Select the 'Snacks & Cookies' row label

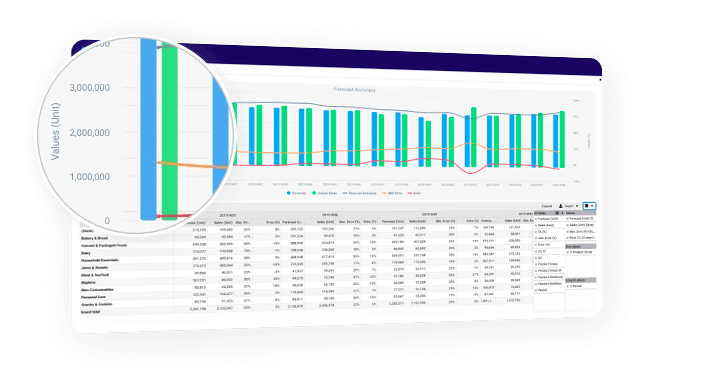coord(96,304)
